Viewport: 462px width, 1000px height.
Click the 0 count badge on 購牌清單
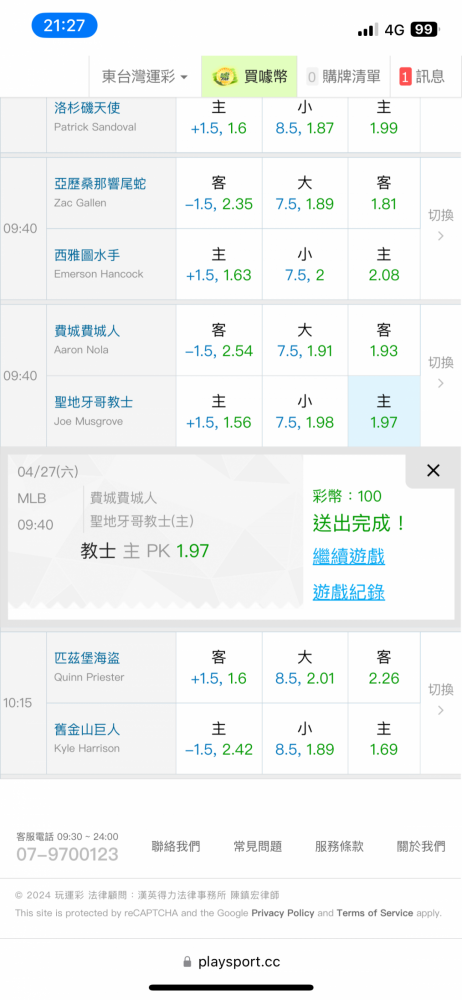pos(312,77)
